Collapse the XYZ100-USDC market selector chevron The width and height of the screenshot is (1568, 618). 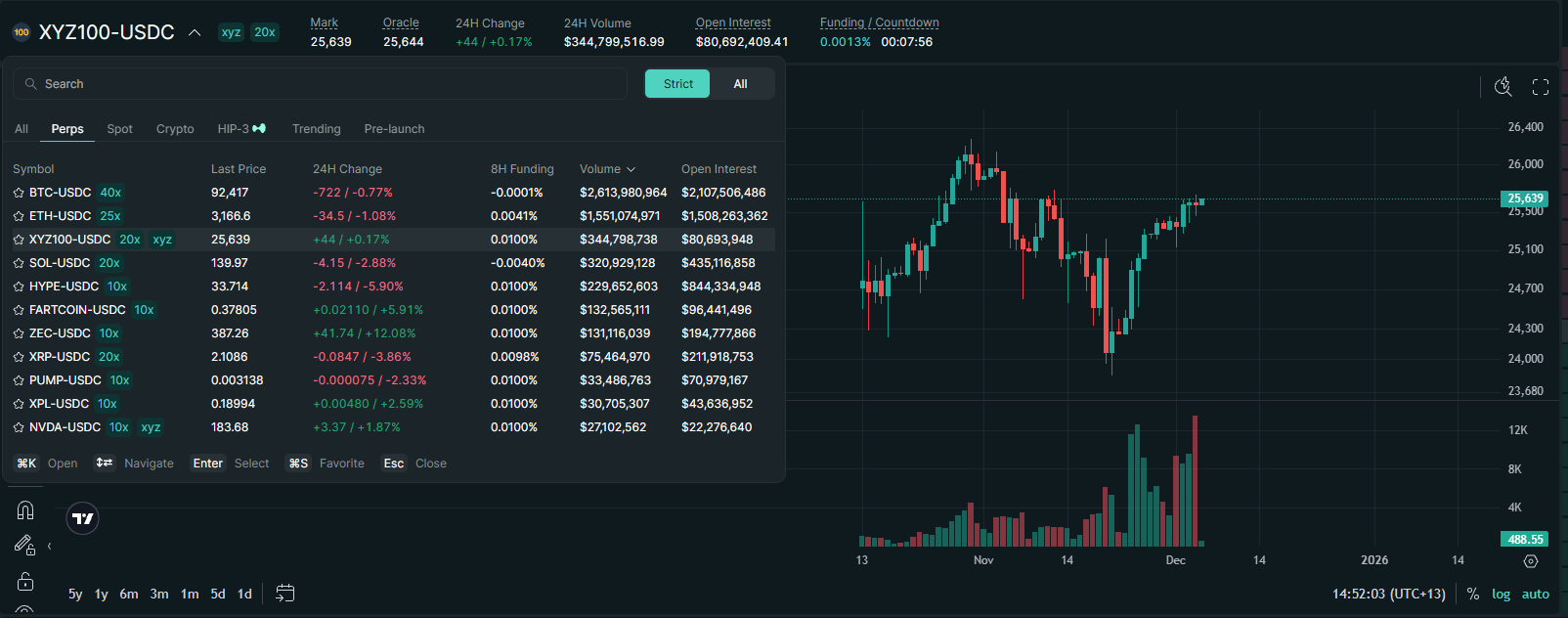[195, 32]
